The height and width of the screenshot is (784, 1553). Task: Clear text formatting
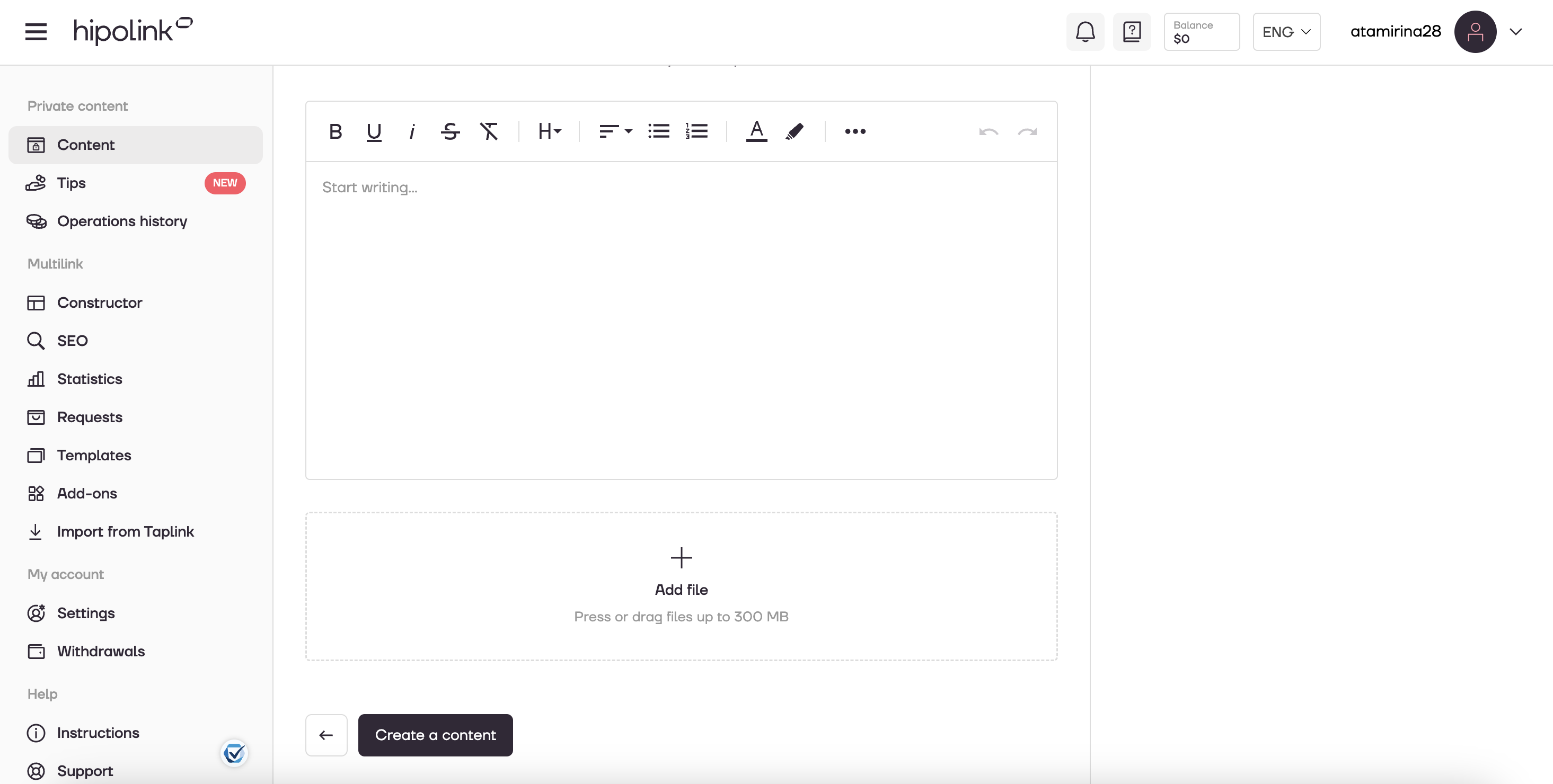point(488,131)
